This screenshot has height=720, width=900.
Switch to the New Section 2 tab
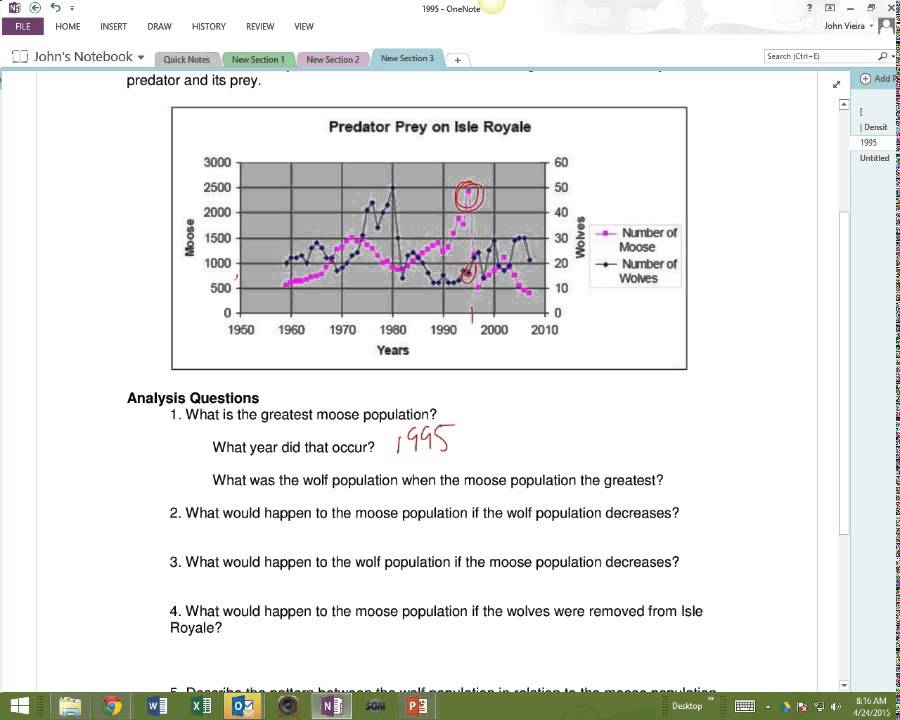332,59
